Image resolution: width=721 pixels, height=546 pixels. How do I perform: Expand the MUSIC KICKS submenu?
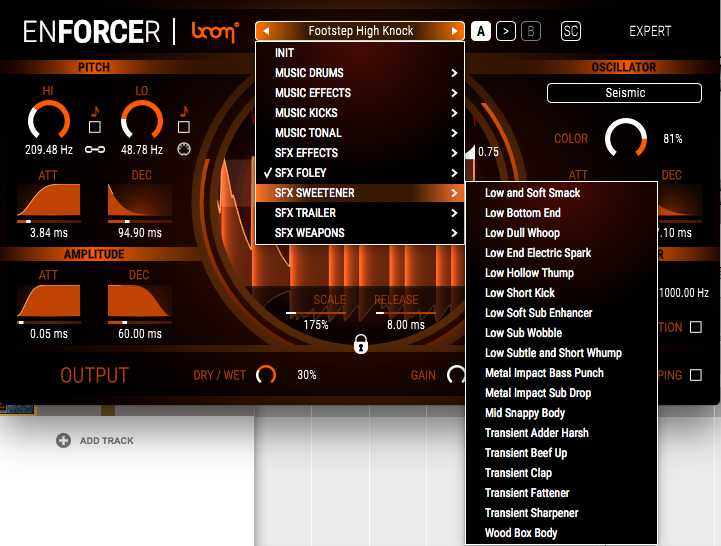click(x=360, y=113)
